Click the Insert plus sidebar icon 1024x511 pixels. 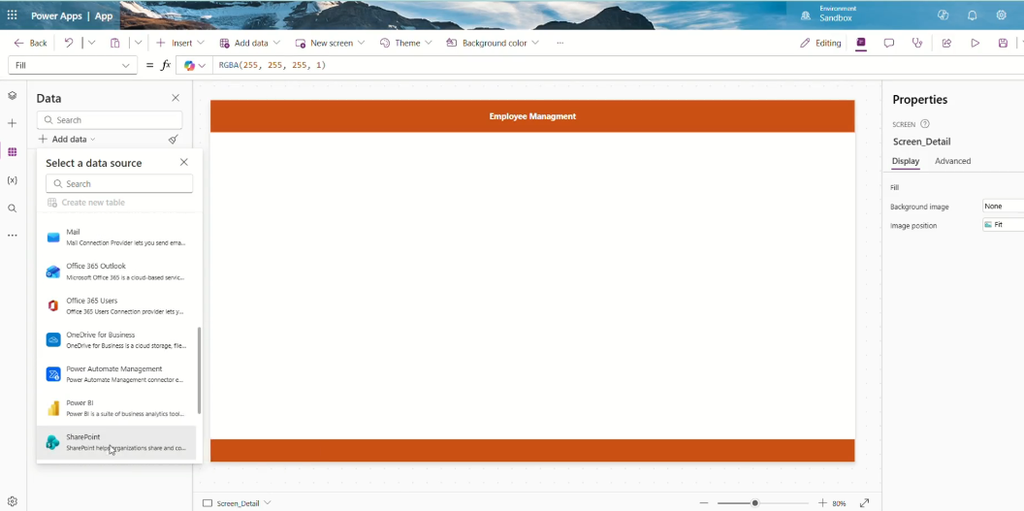[x=12, y=123]
